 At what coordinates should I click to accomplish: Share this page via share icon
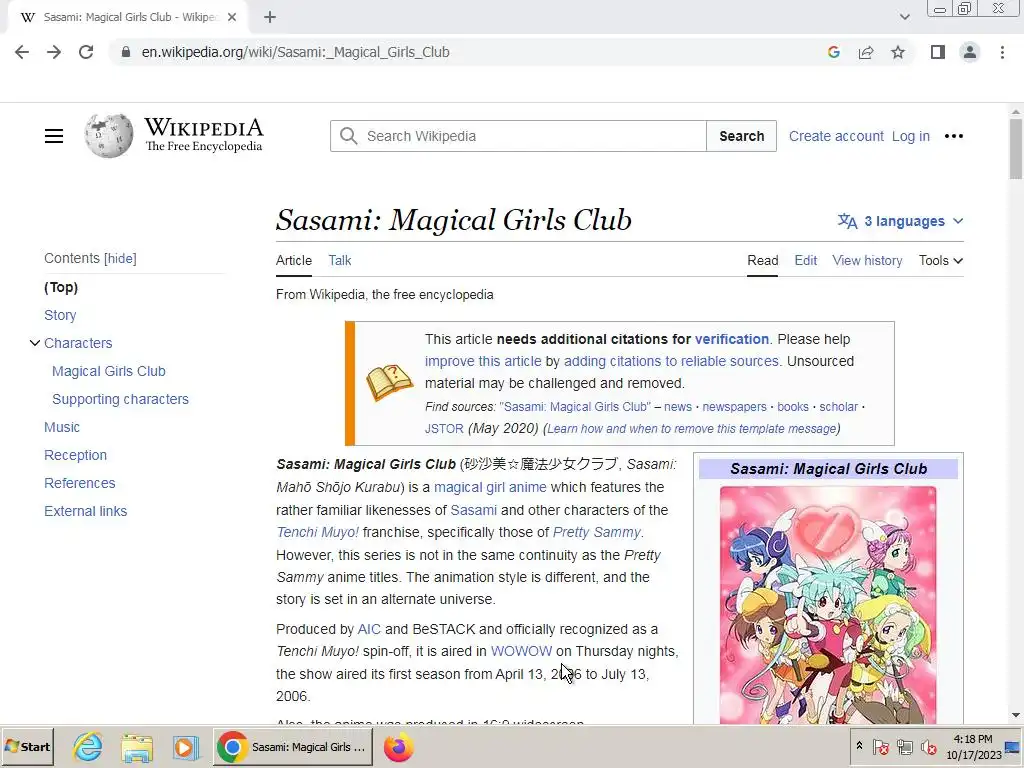tap(866, 52)
